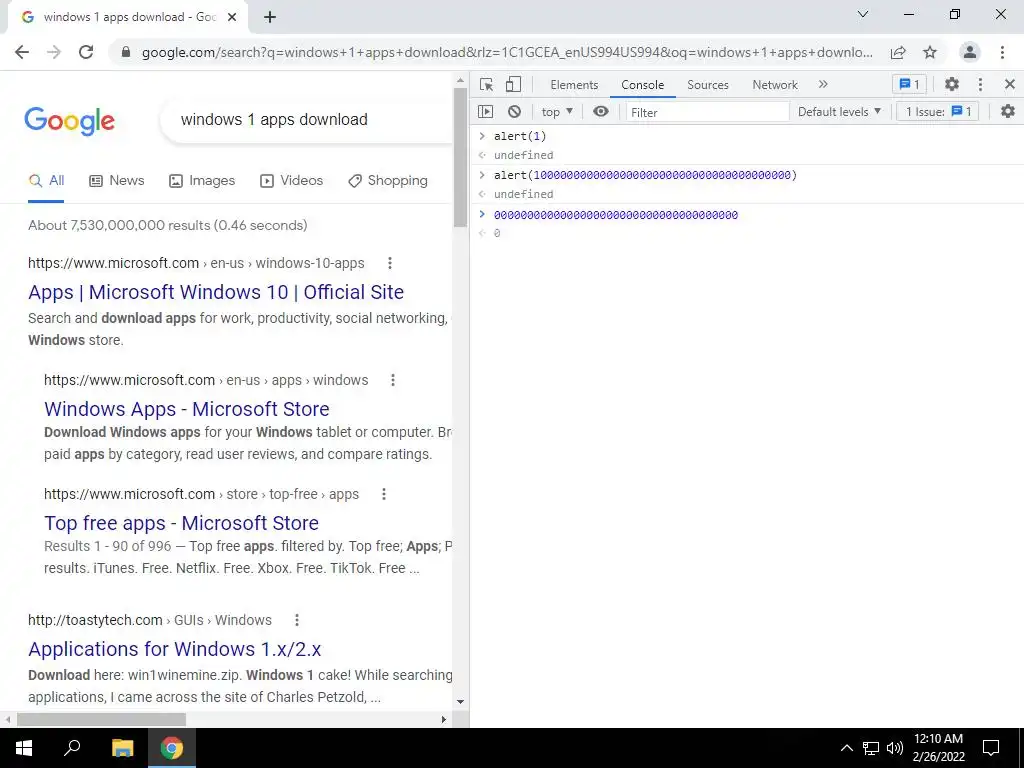Go back in browser history
Image resolution: width=1024 pixels, height=768 pixels.
22,52
